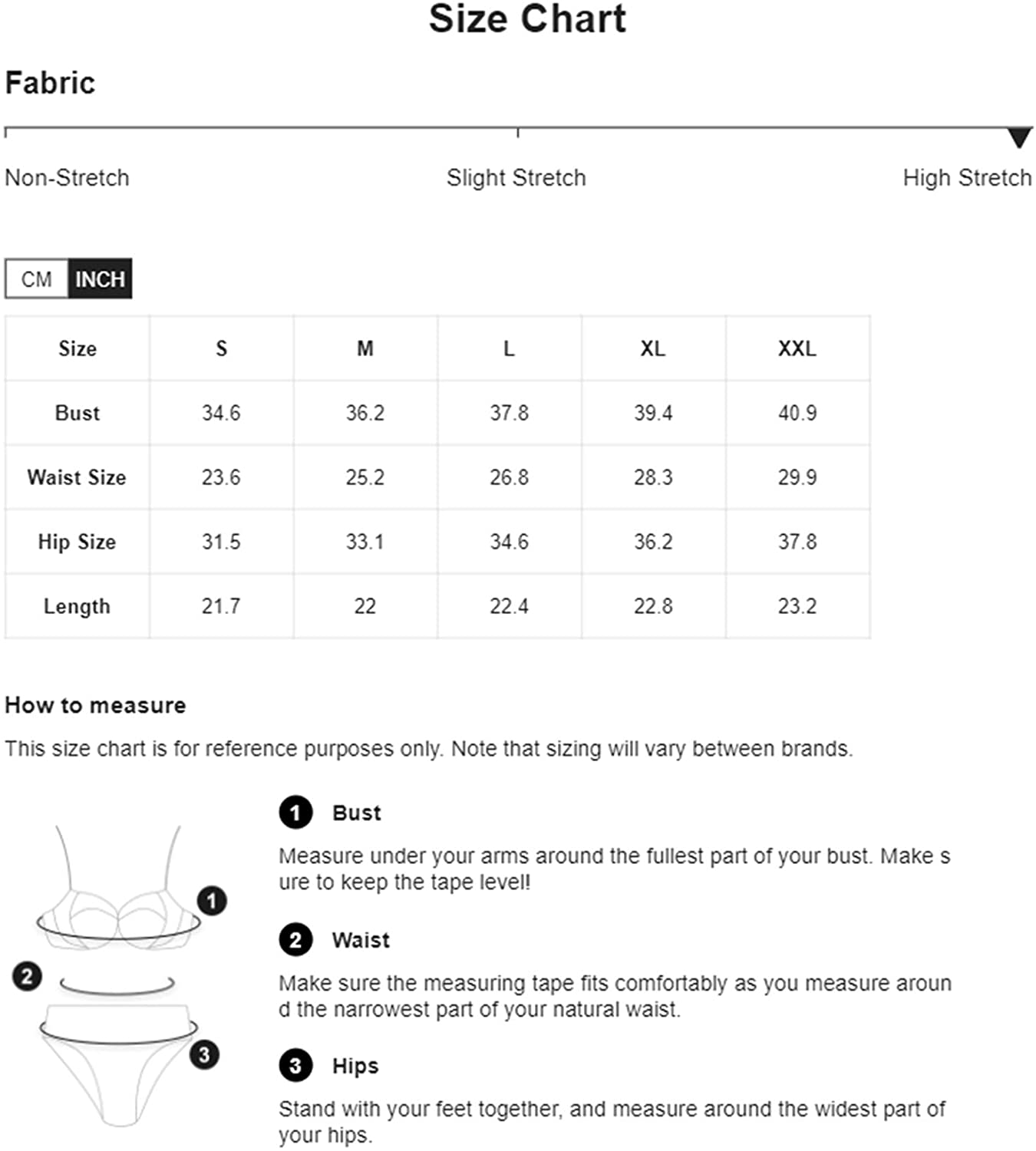Select the INCH unit toggle
The image size is (1036, 1151).
point(100,279)
